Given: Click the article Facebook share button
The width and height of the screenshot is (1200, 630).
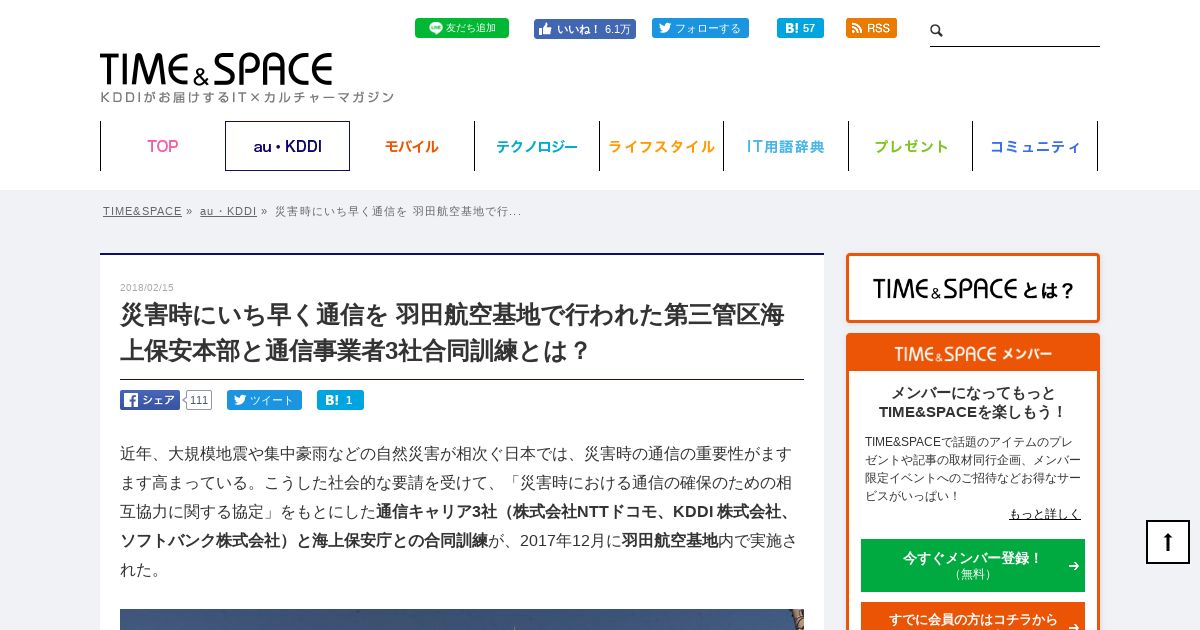Looking at the screenshot, I should tap(150, 400).
